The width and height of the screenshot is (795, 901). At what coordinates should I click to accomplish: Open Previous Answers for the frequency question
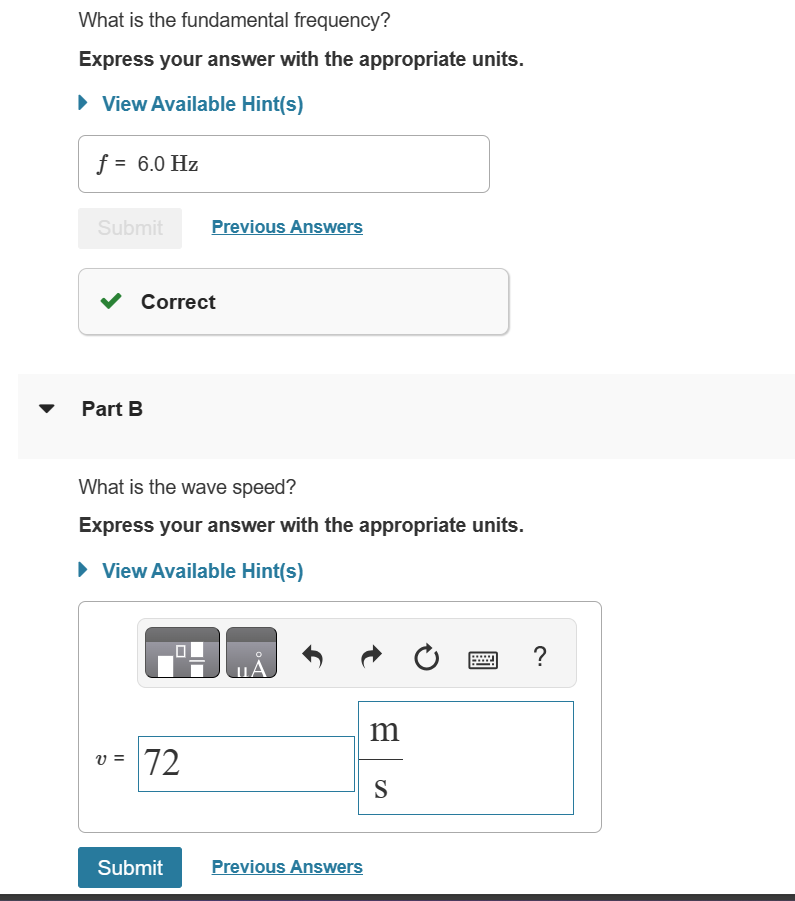click(x=287, y=227)
